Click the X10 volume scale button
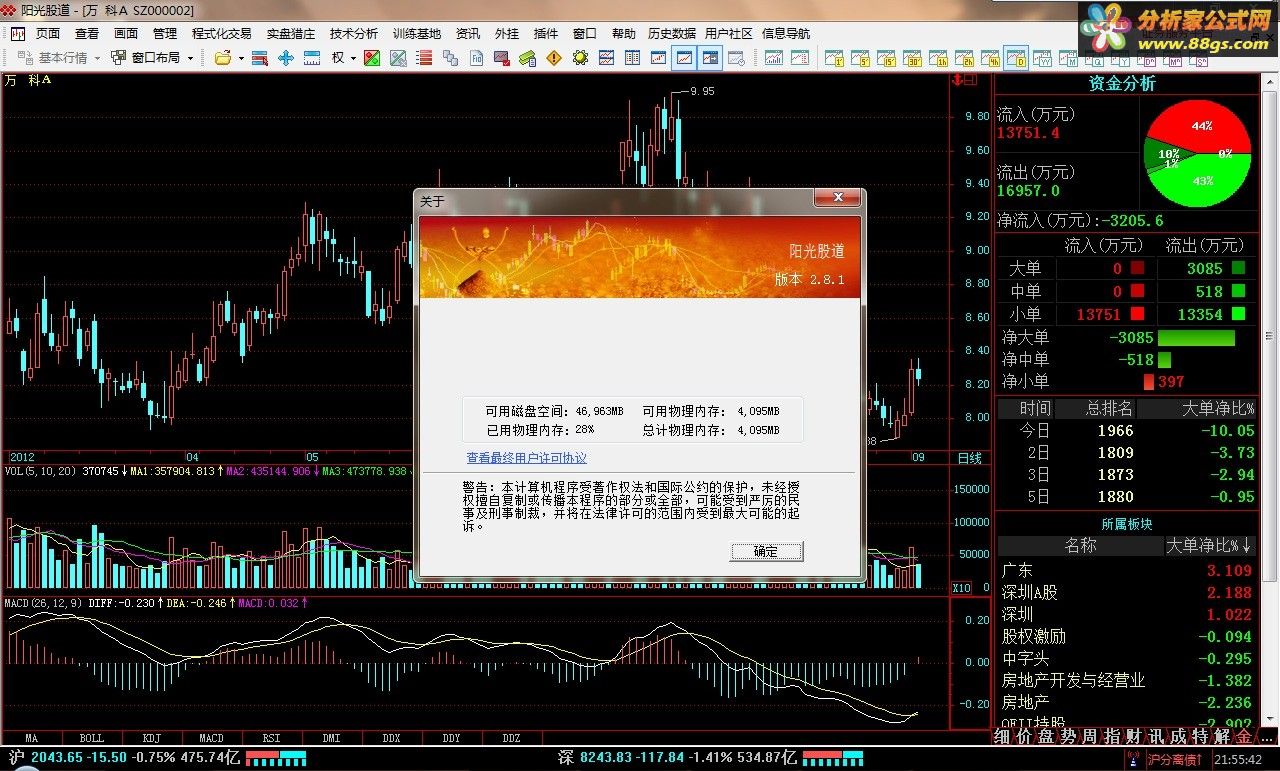Viewport: 1280px width, 771px height. pos(961,587)
